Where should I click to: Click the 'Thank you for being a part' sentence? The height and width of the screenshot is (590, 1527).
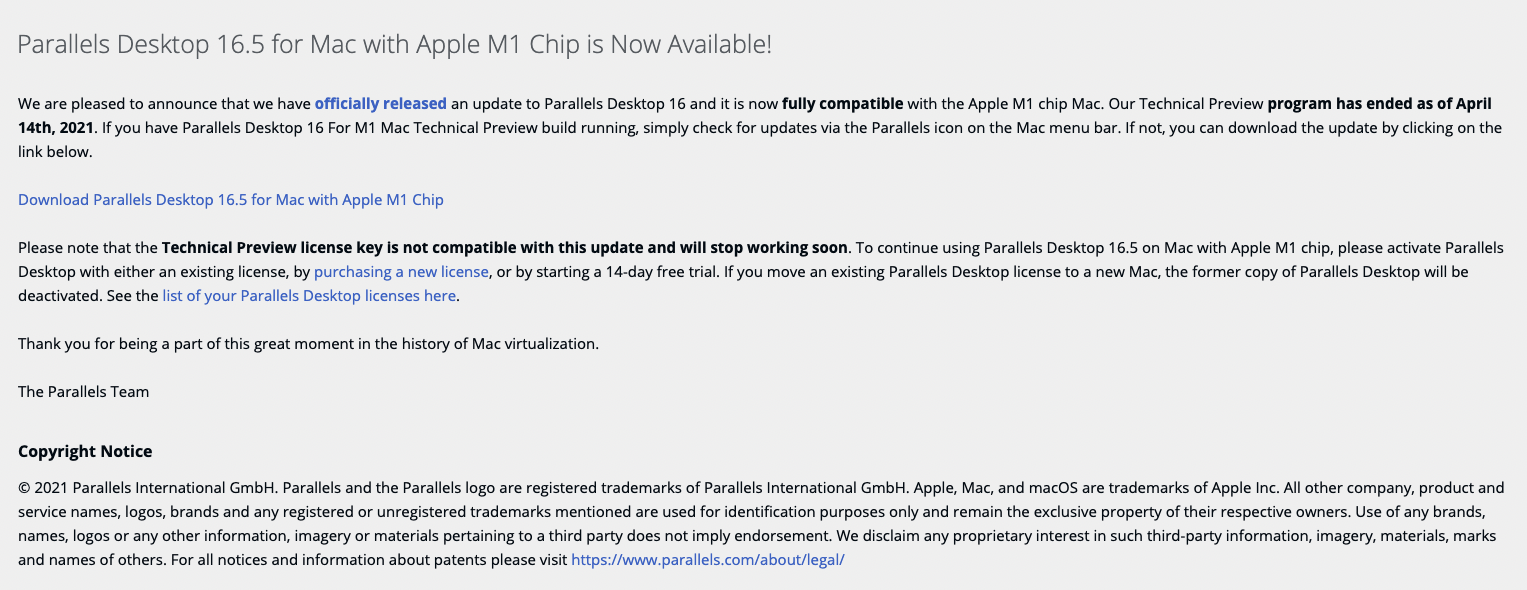tap(308, 343)
